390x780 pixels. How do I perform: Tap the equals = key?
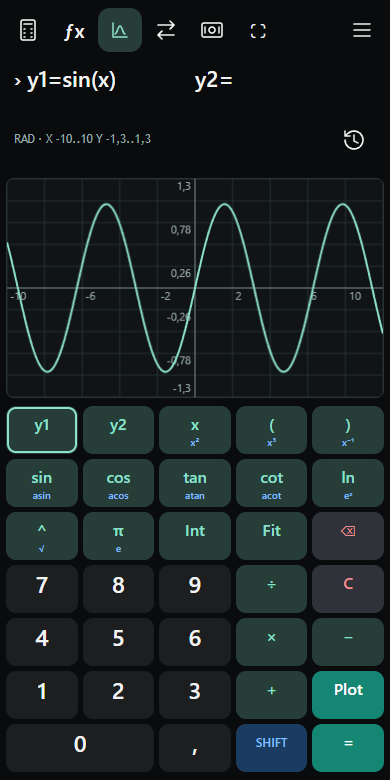(x=348, y=748)
